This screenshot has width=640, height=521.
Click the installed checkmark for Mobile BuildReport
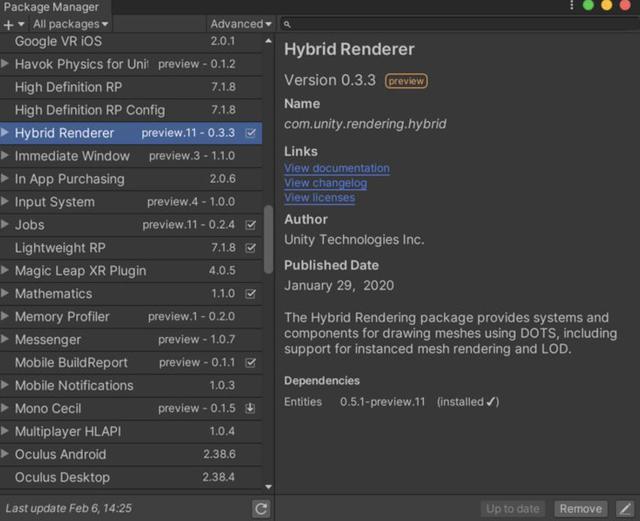(251, 362)
